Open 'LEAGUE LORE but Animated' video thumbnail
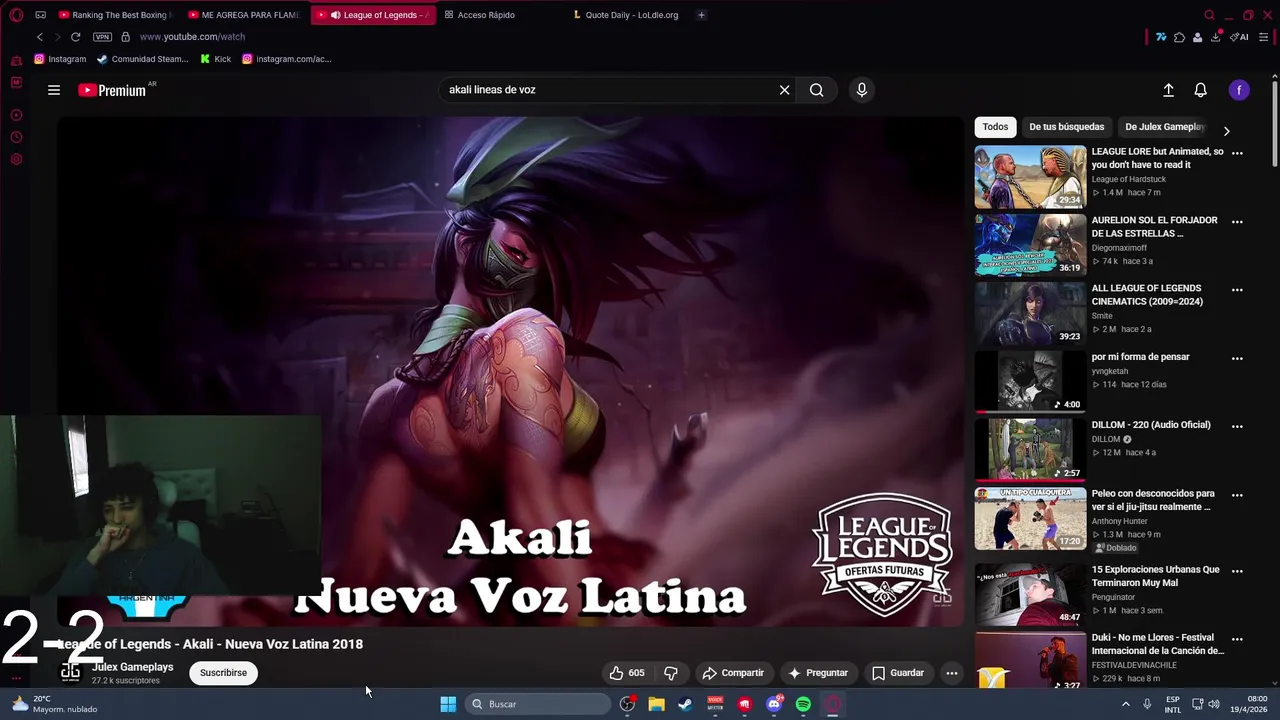The width and height of the screenshot is (1280, 720). pos(1030,177)
